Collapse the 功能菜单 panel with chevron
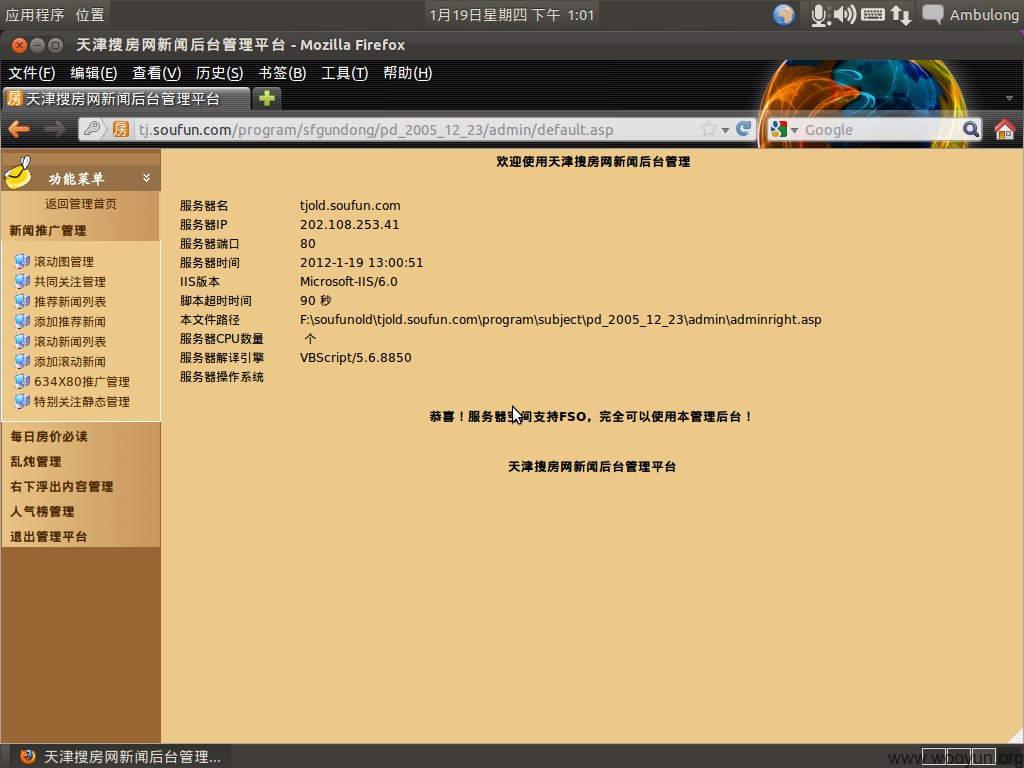1024x768 pixels. click(146, 178)
